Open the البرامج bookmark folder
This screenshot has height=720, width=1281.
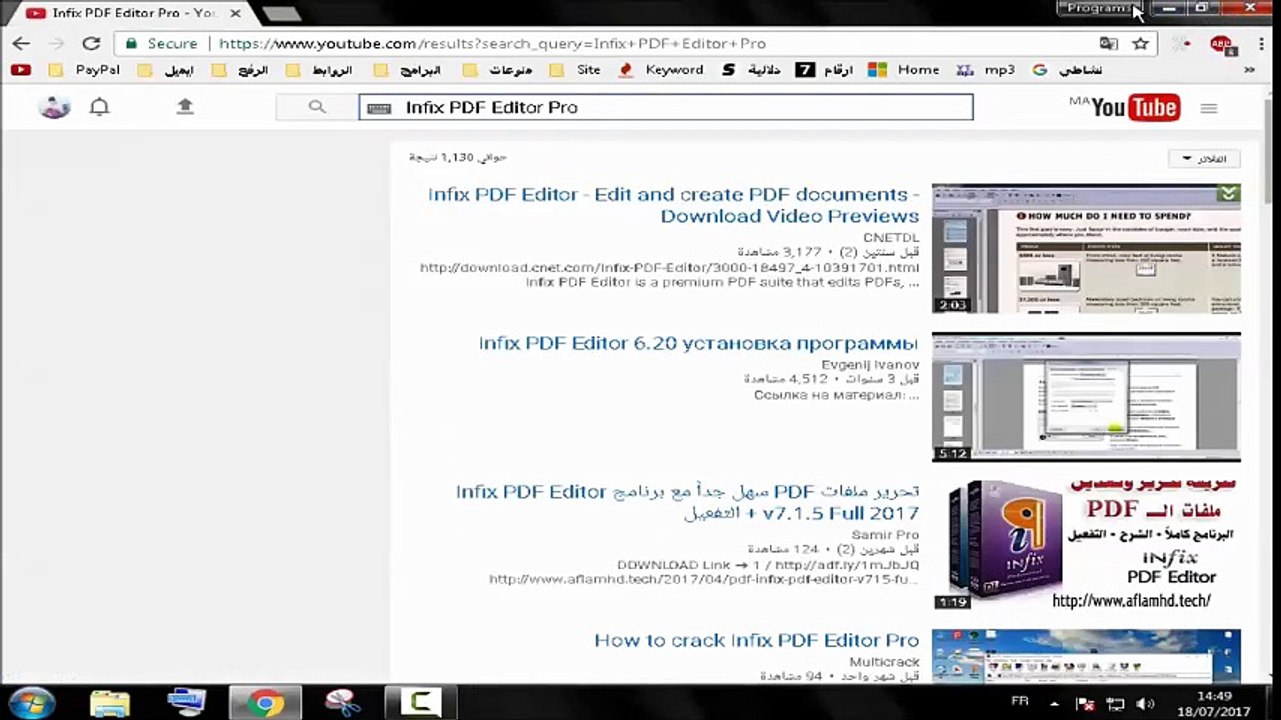(x=408, y=70)
